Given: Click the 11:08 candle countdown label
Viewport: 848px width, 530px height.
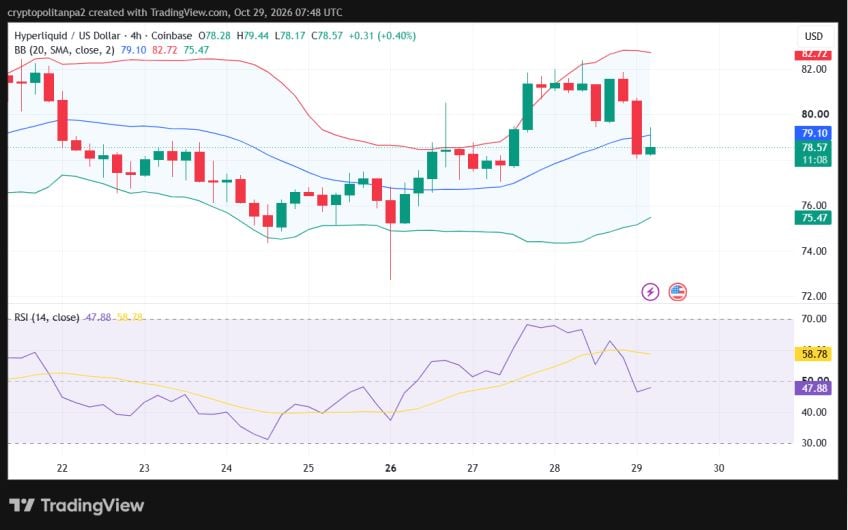Looking at the screenshot, I should point(813,160).
